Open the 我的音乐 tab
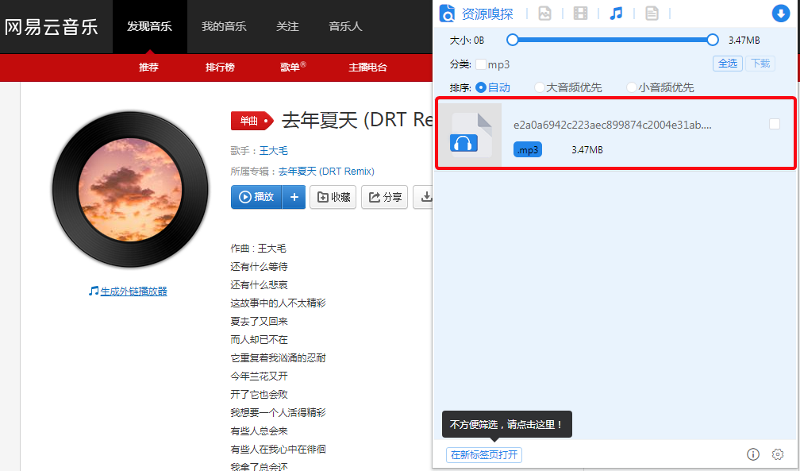This screenshot has width=800, height=471. (x=223, y=27)
